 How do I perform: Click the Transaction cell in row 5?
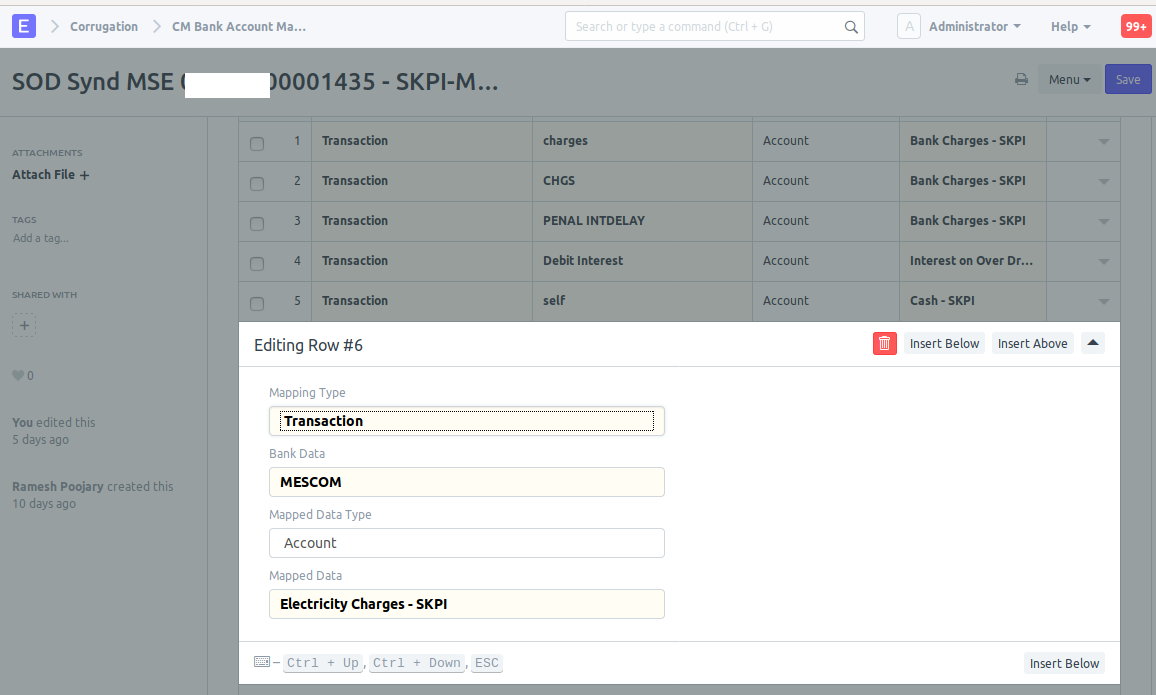coord(422,301)
